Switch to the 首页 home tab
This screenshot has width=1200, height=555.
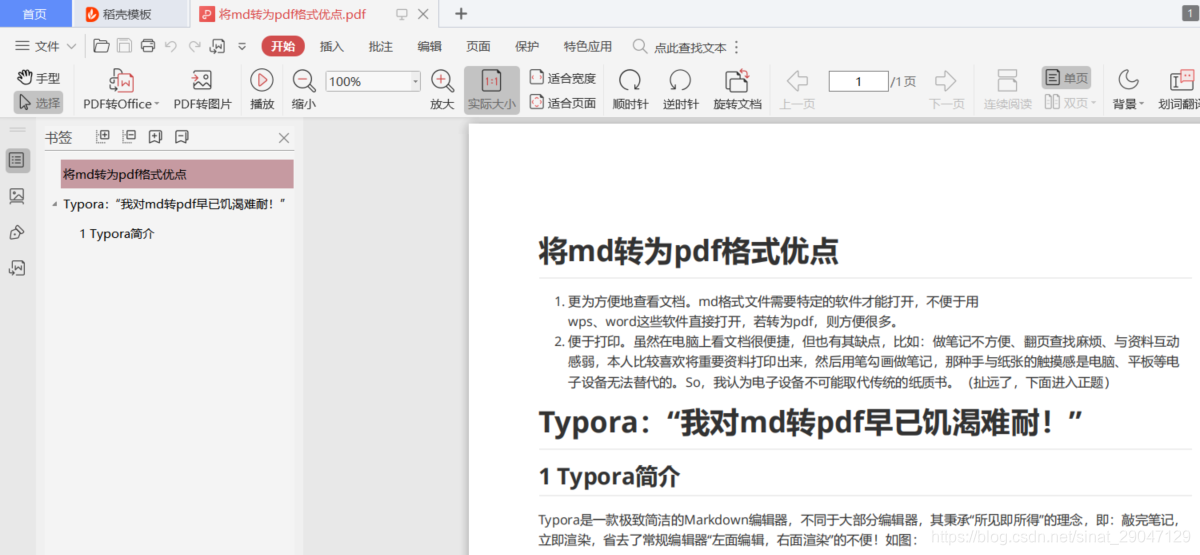tap(35, 14)
